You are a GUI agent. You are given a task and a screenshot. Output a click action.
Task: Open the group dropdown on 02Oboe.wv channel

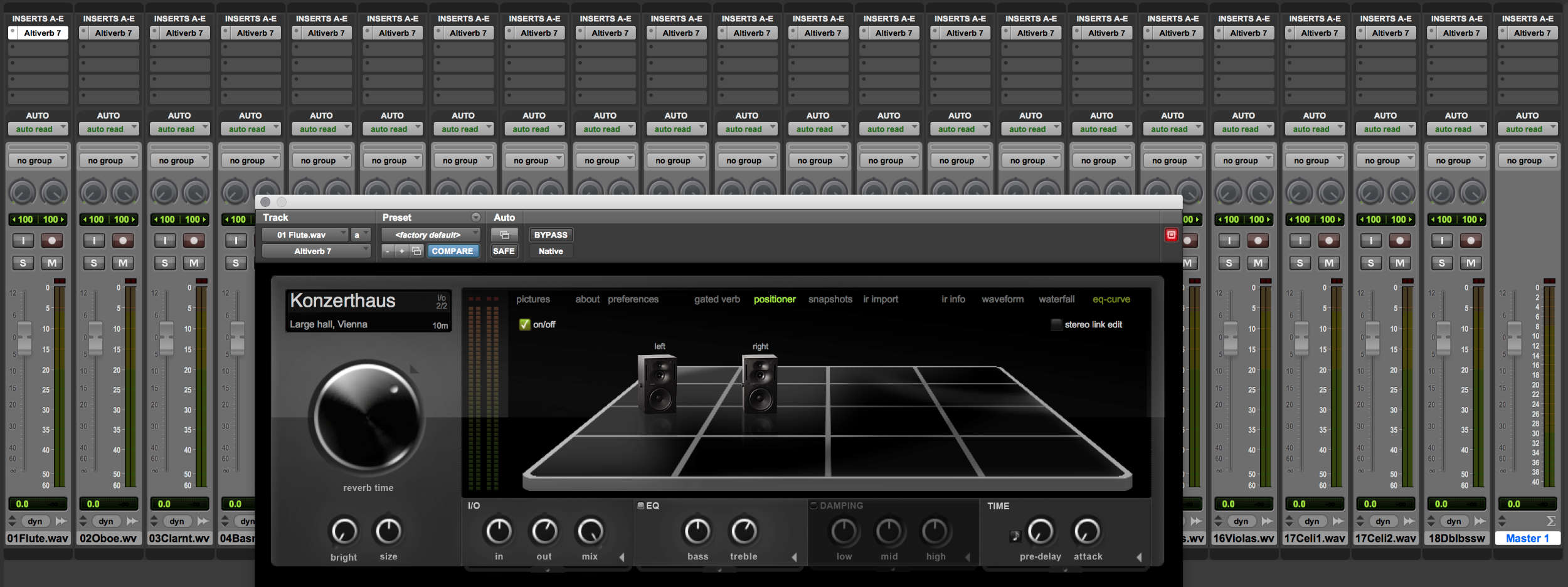(x=109, y=161)
